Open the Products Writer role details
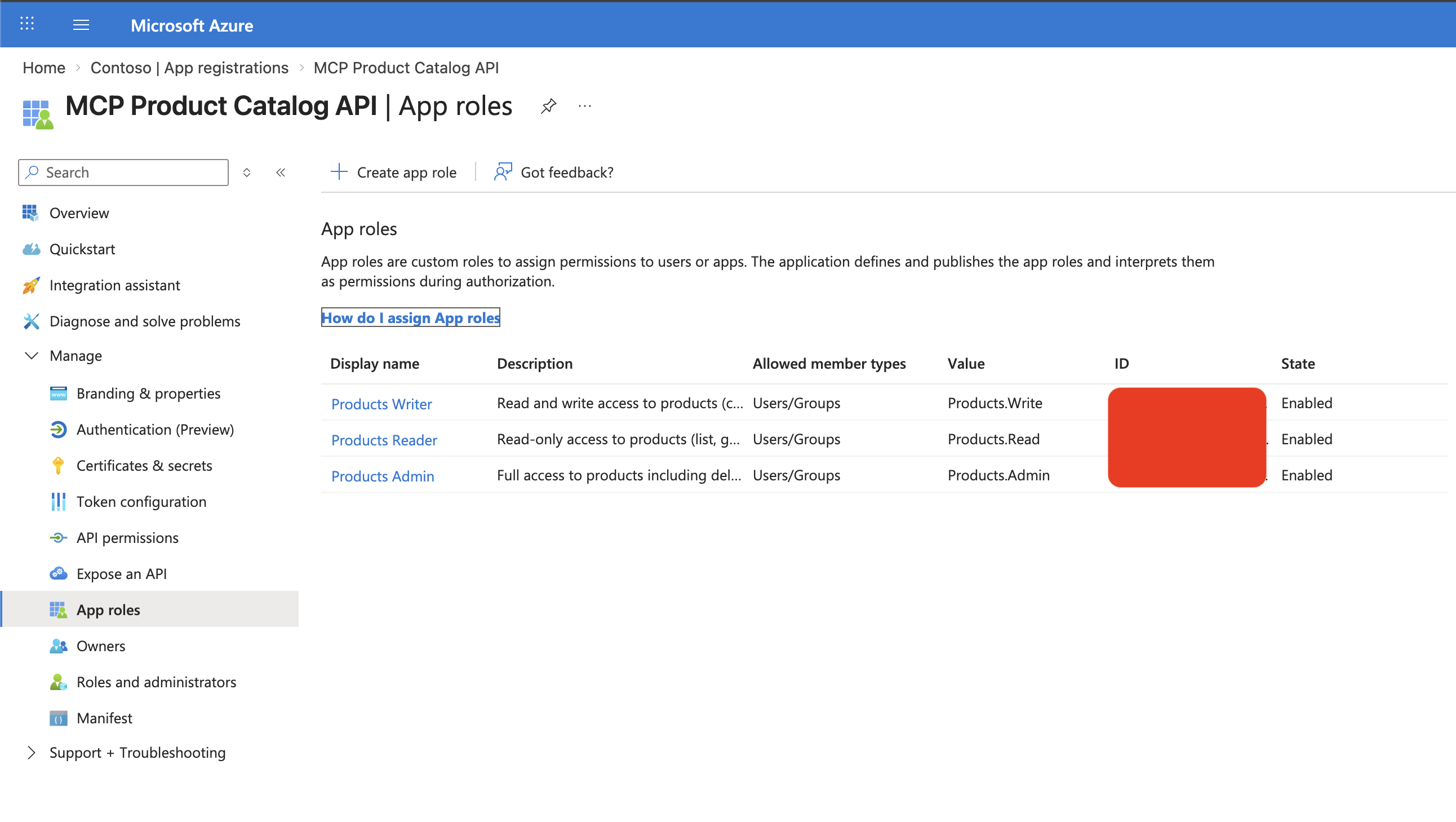 tap(381, 403)
